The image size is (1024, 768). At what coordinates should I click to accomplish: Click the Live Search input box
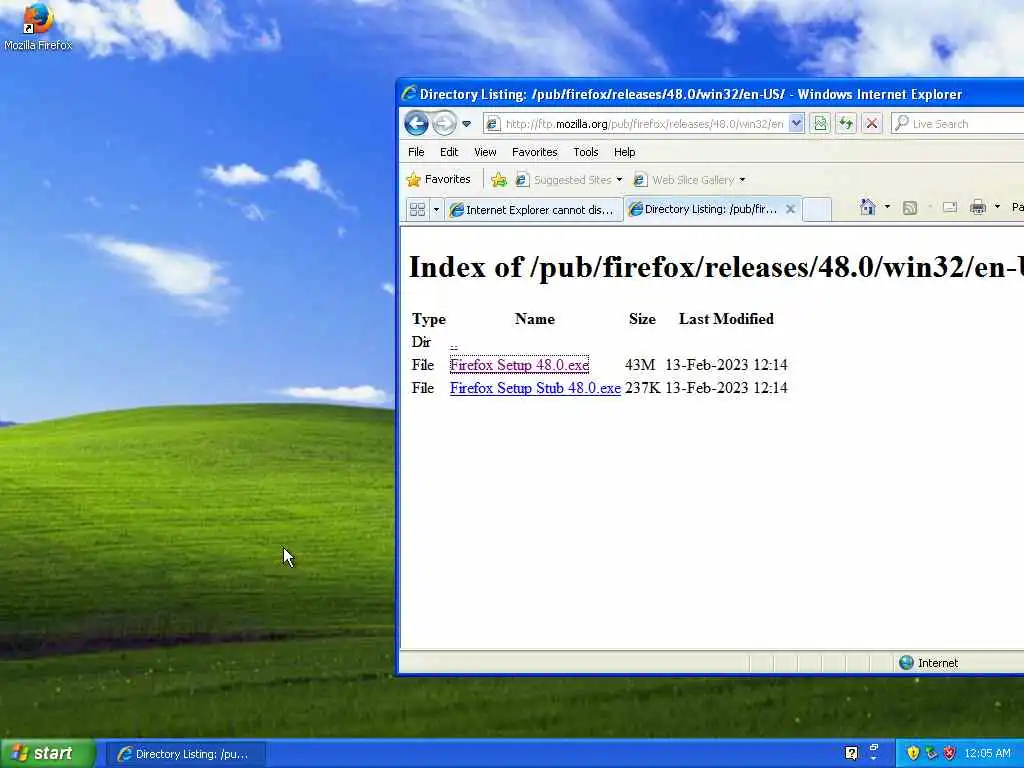click(x=967, y=123)
